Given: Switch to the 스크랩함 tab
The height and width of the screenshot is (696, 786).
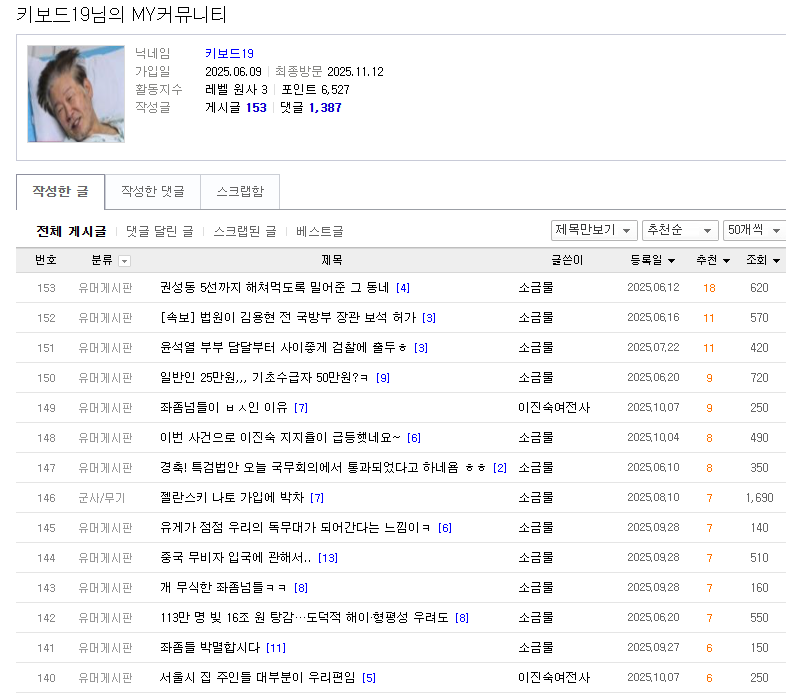Looking at the screenshot, I should point(240,192).
